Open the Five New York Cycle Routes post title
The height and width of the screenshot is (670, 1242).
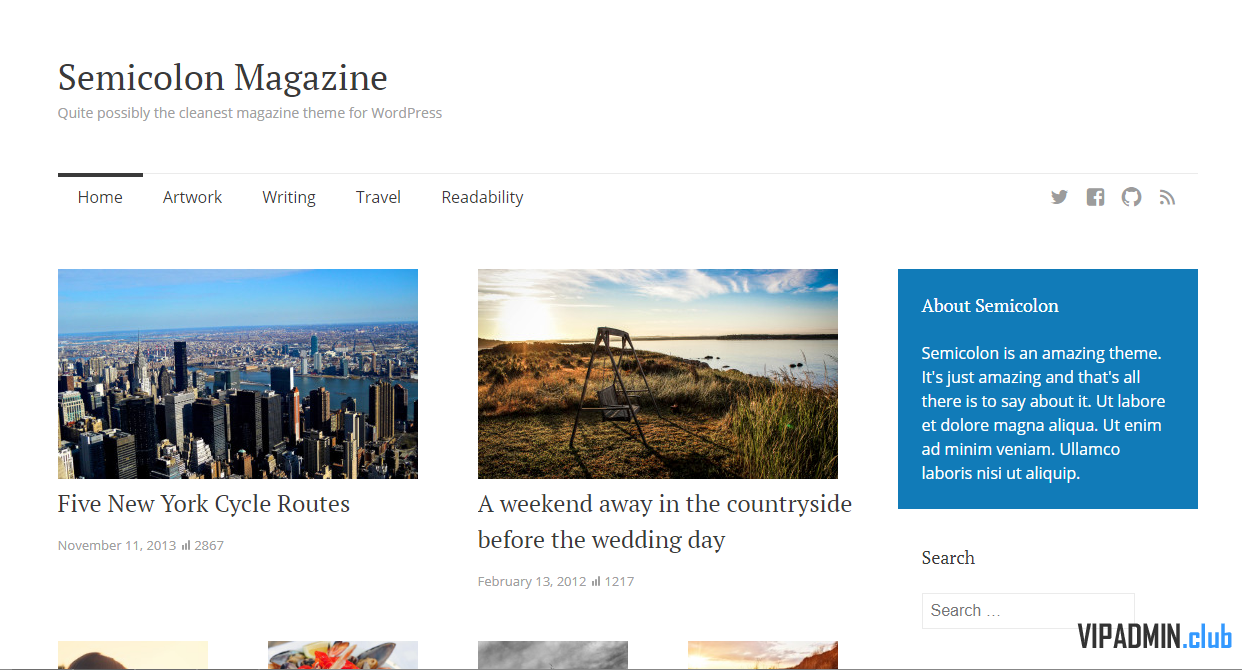204,504
